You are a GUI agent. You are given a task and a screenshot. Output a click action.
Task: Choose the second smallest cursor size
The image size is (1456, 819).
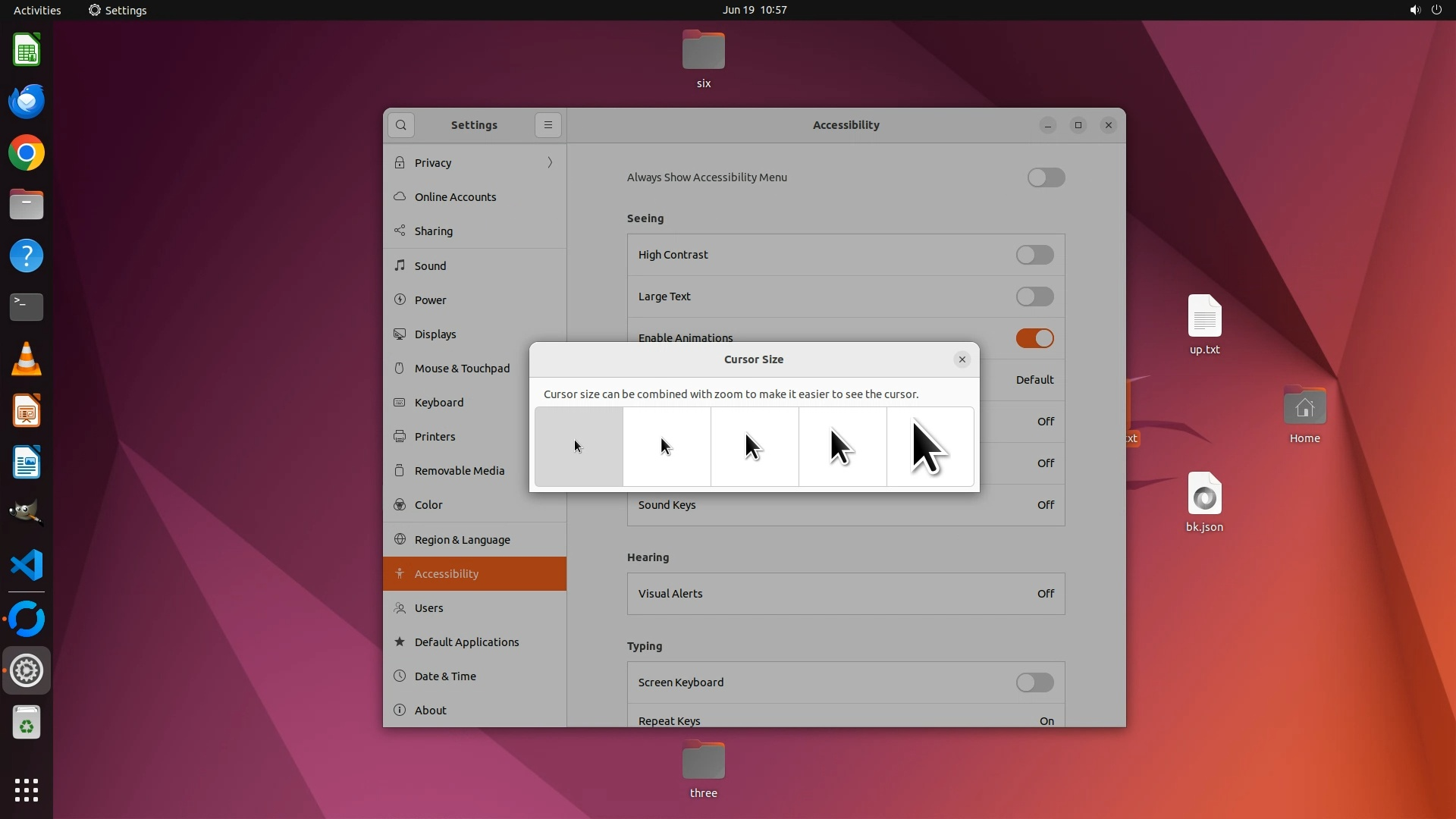point(667,447)
